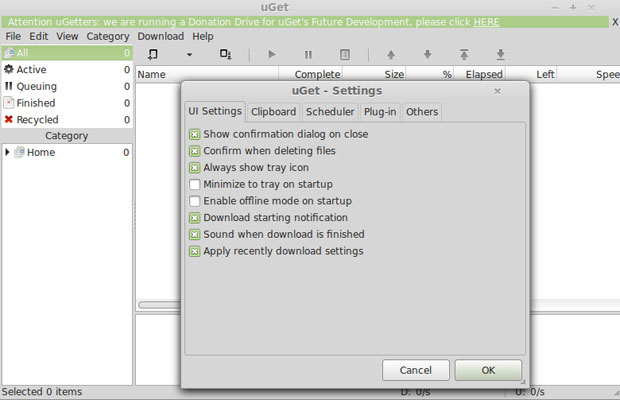Click the batch download toolbar icon
Viewport: 620px width, 400px height.
click(x=225, y=54)
